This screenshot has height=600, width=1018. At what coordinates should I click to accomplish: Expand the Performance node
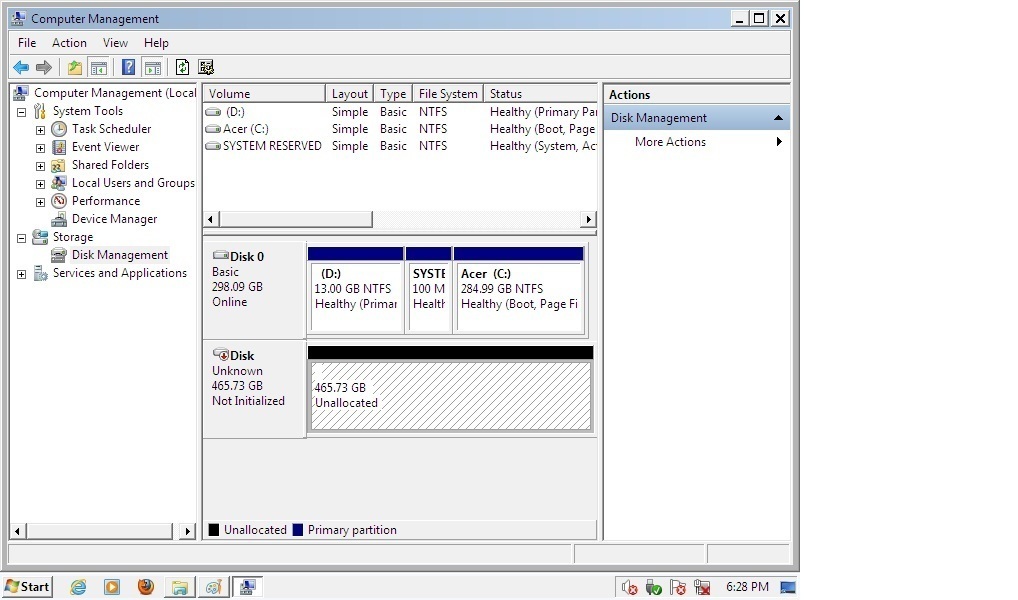[x=40, y=202]
